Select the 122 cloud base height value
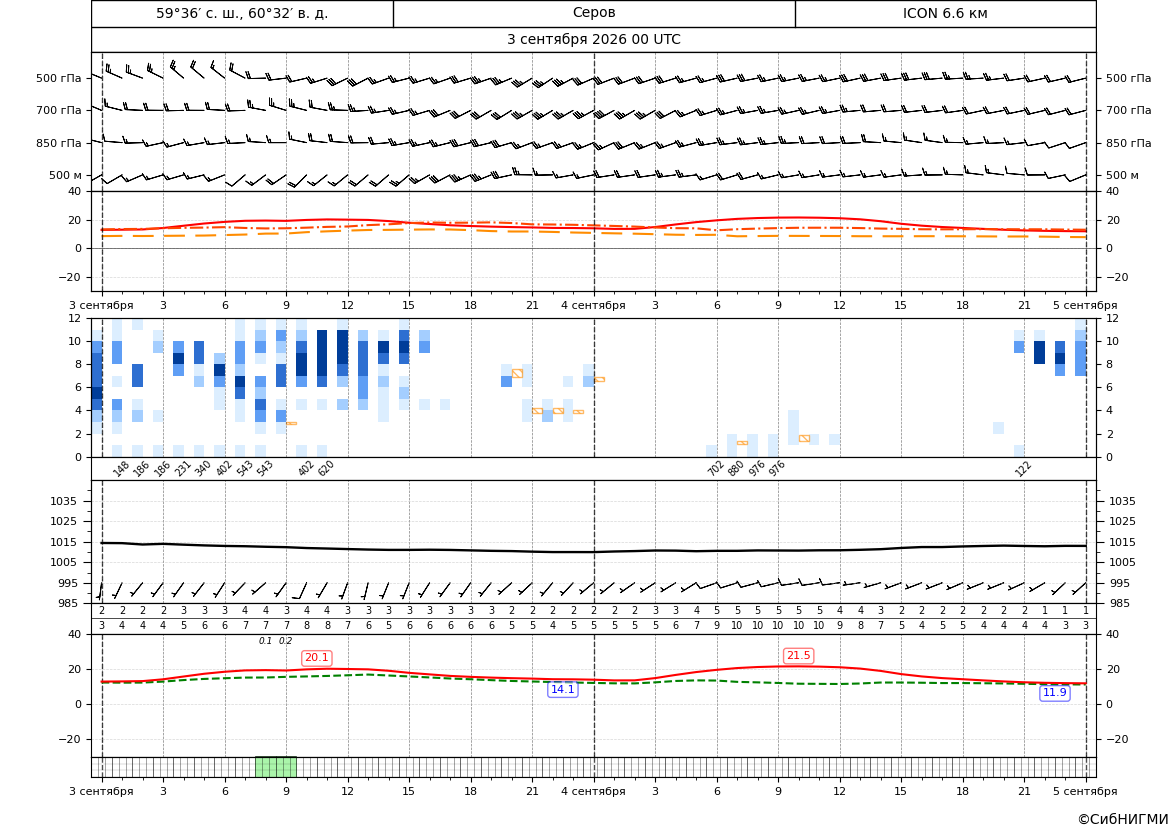1169x827 pixels. point(1023,468)
